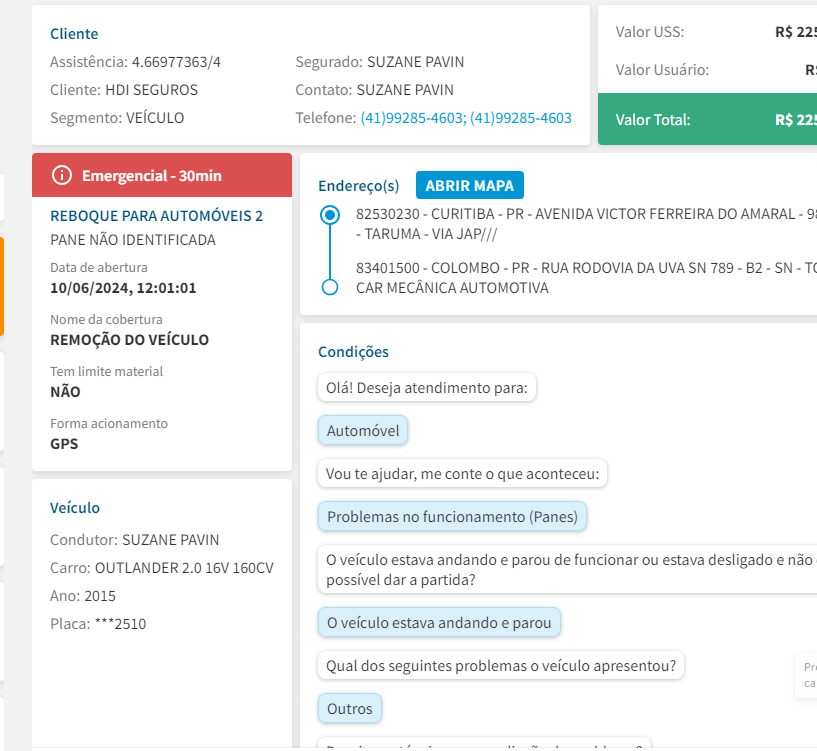
Task: Click the Valor Total green bar
Action: [708, 119]
